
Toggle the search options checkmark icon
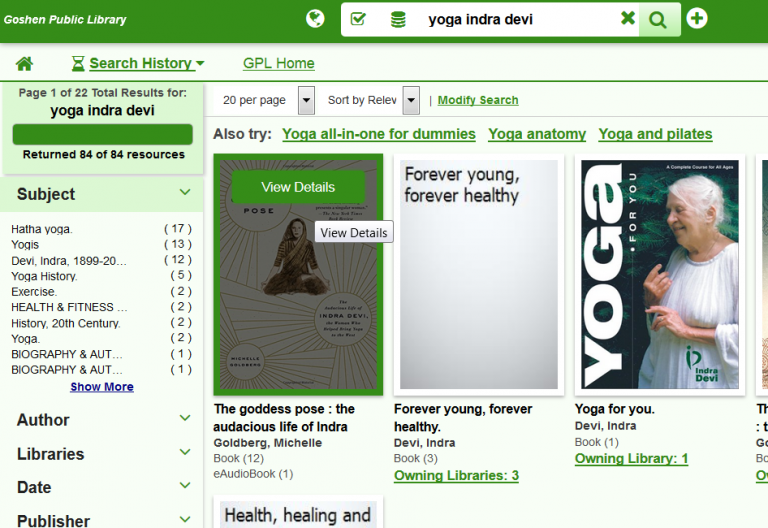(x=359, y=19)
